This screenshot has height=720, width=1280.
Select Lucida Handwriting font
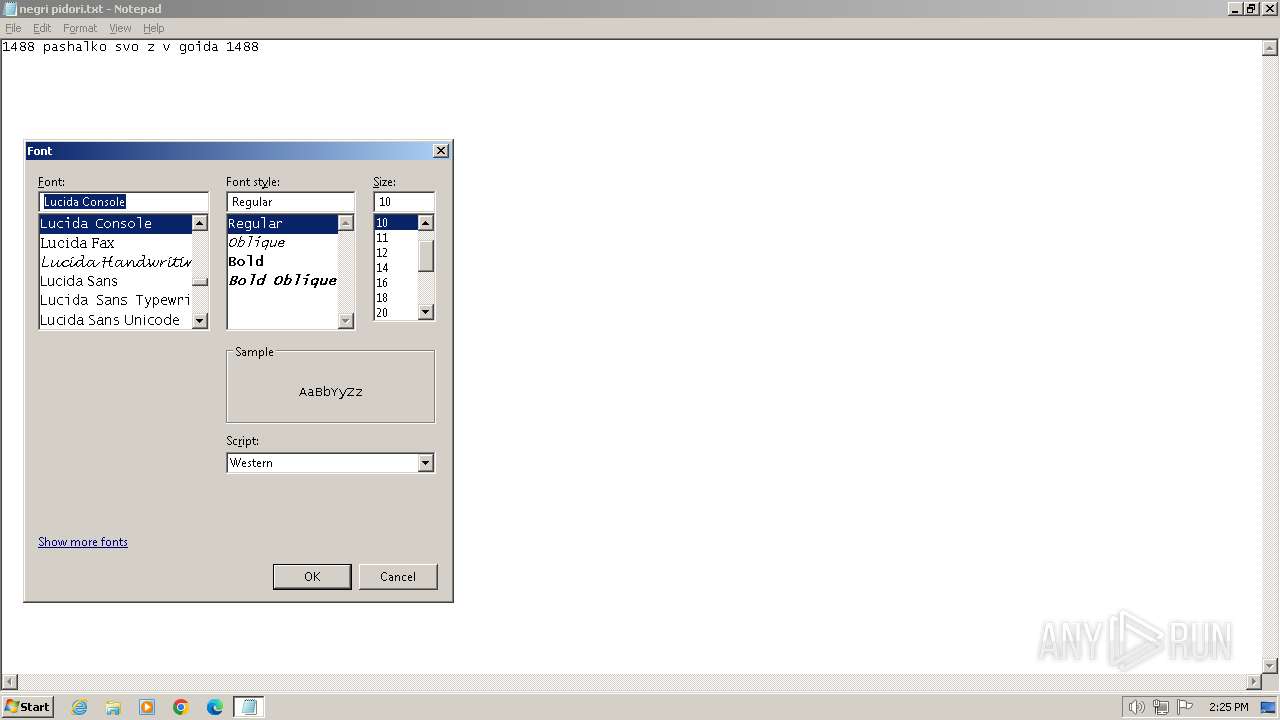[x=115, y=262]
